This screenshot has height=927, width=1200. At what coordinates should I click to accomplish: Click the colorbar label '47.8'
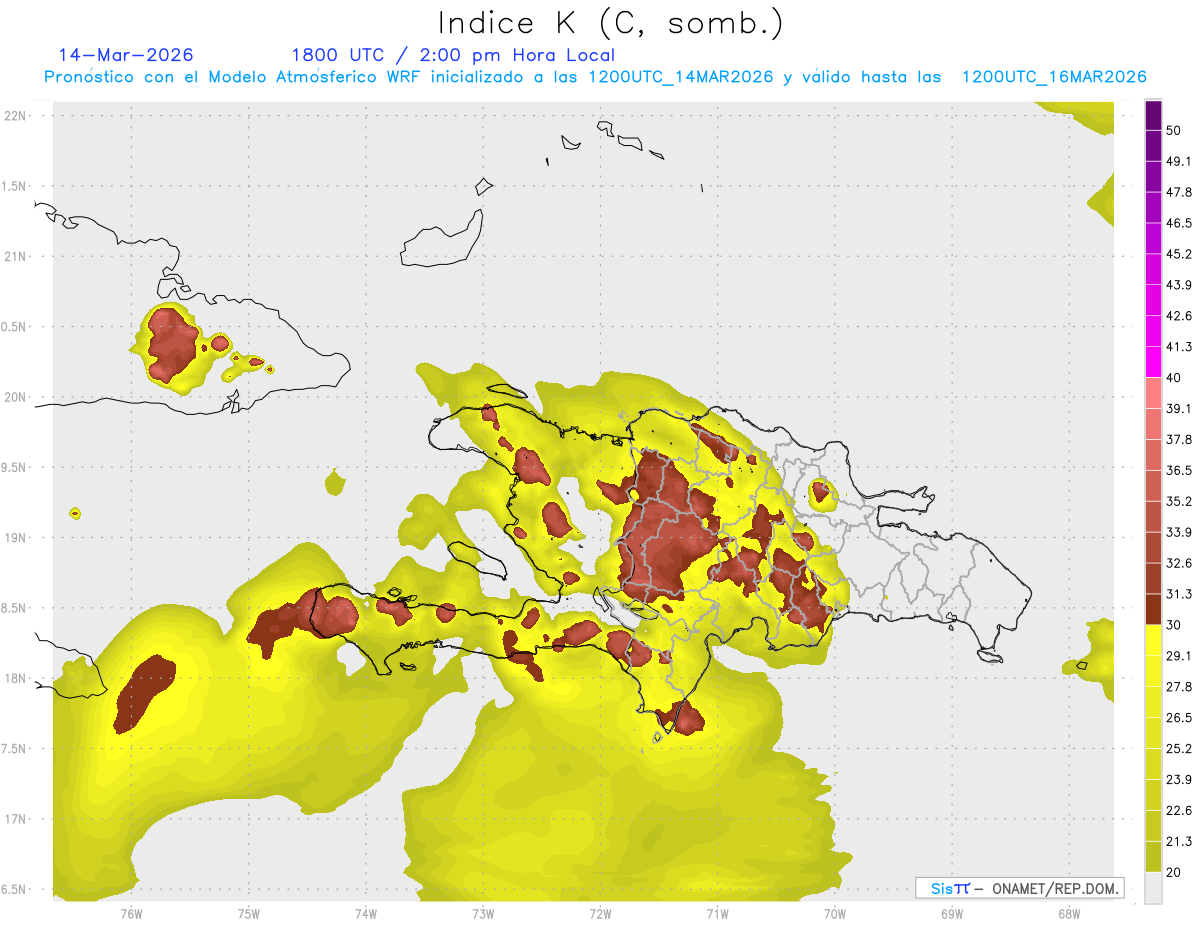coord(1179,192)
